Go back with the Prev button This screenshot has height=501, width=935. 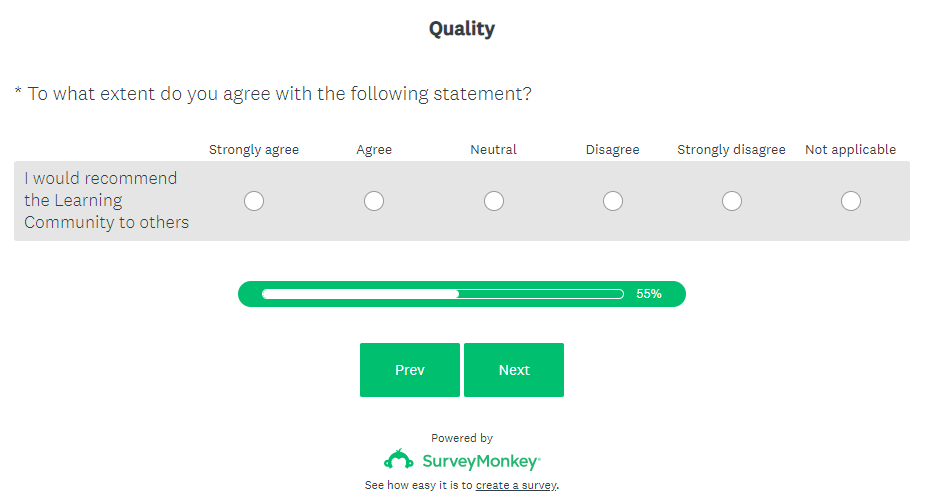tap(410, 370)
